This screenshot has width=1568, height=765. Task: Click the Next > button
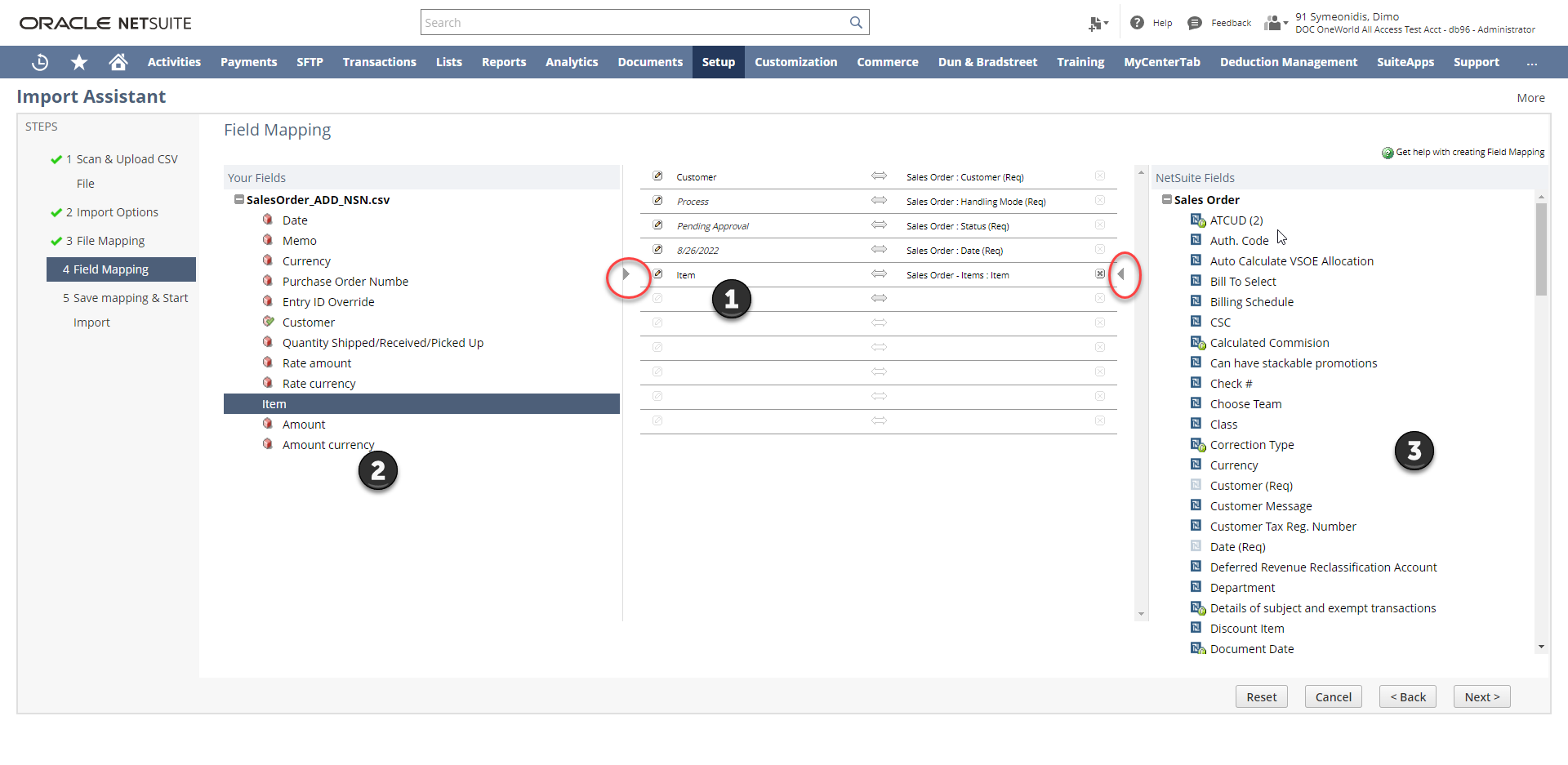click(x=1481, y=696)
